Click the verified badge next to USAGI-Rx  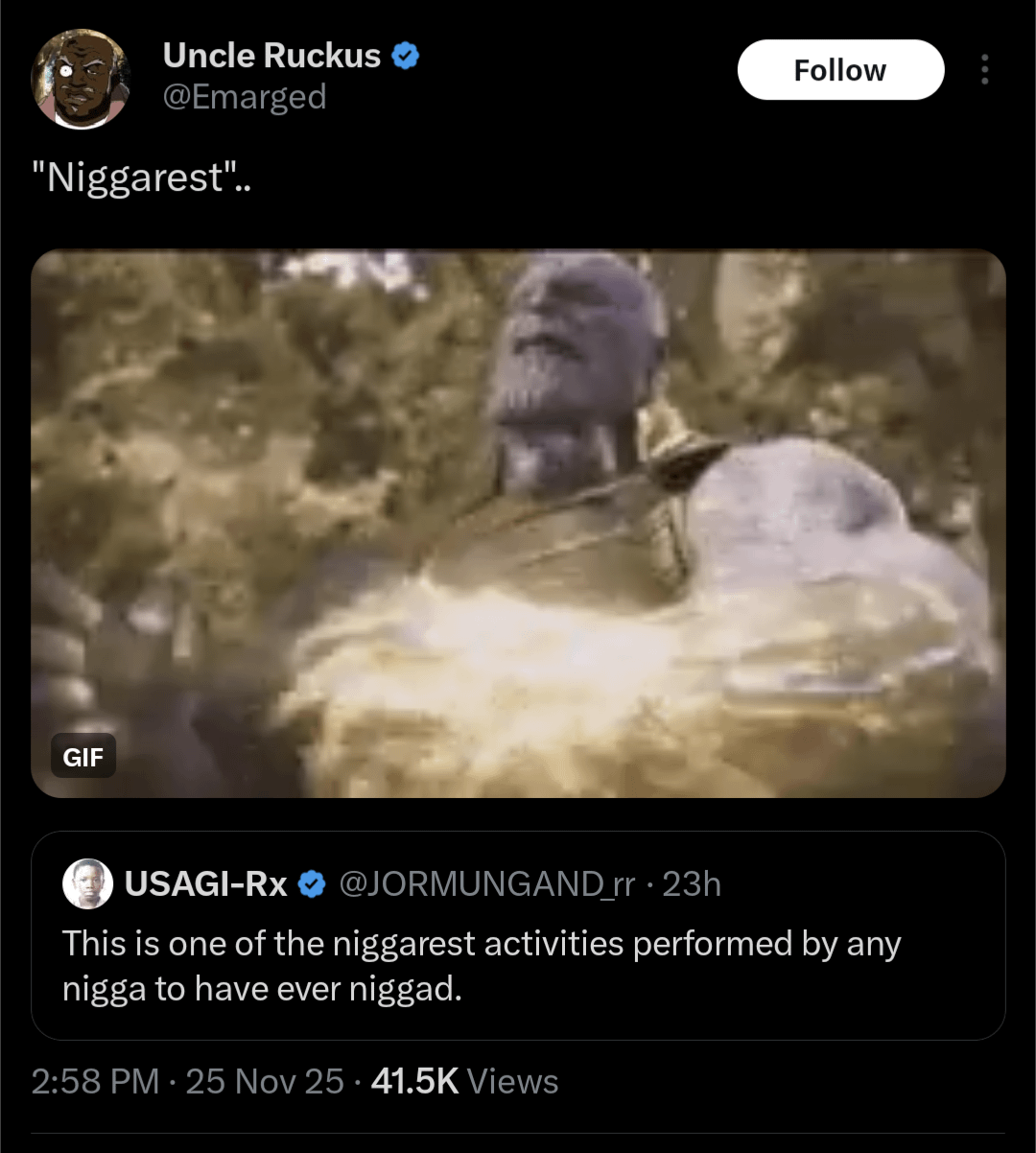click(x=312, y=884)
